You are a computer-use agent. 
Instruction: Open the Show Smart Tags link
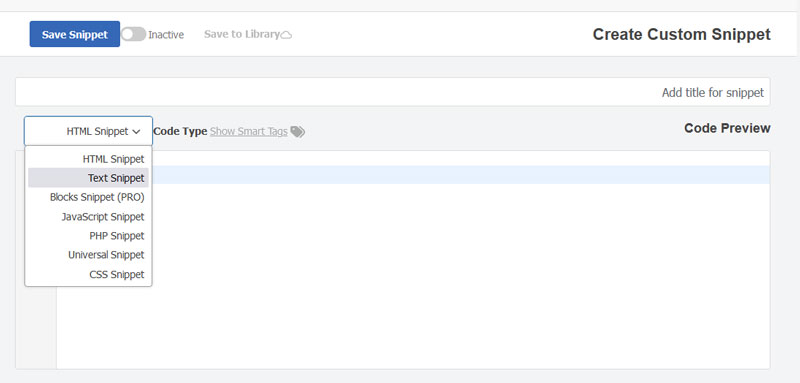248,131
